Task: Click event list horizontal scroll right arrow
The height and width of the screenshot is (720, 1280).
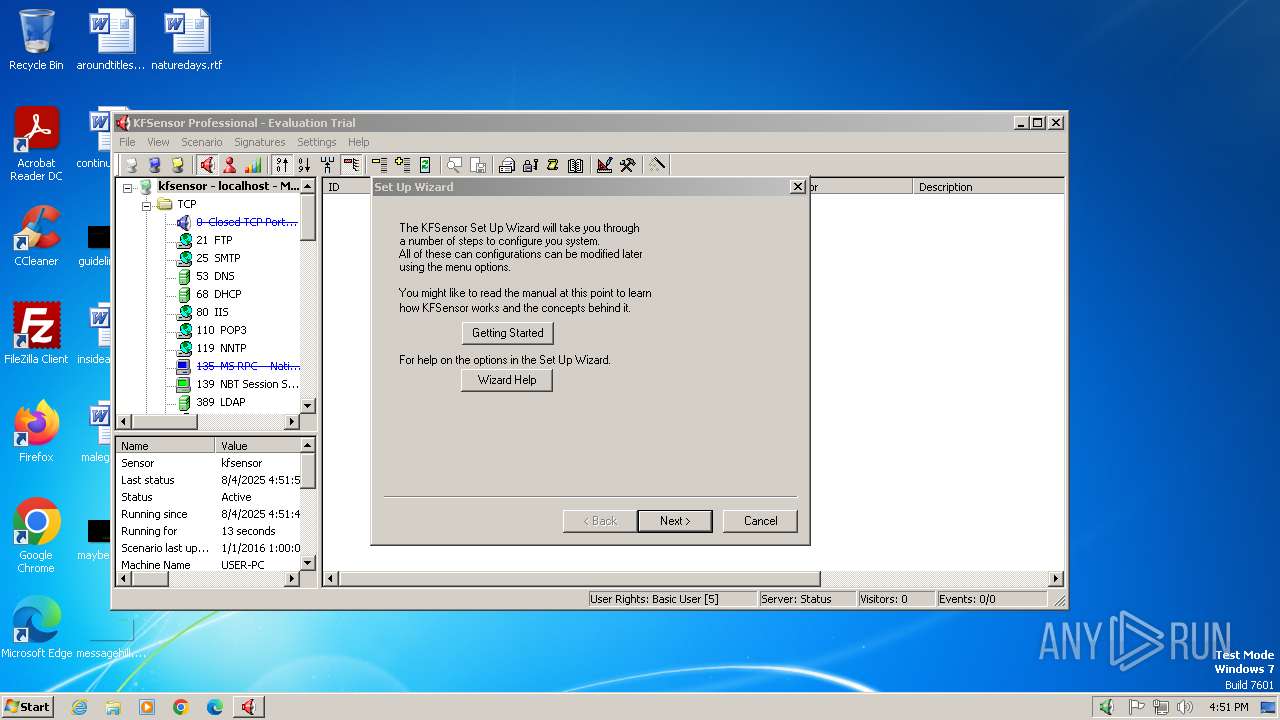Action: click(x=1055, y=579)
